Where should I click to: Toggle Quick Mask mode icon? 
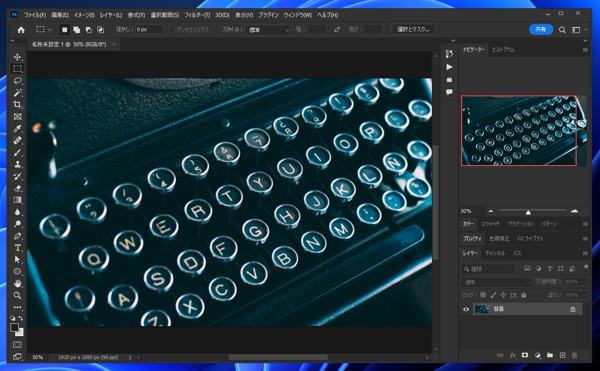tap(18, 345)
